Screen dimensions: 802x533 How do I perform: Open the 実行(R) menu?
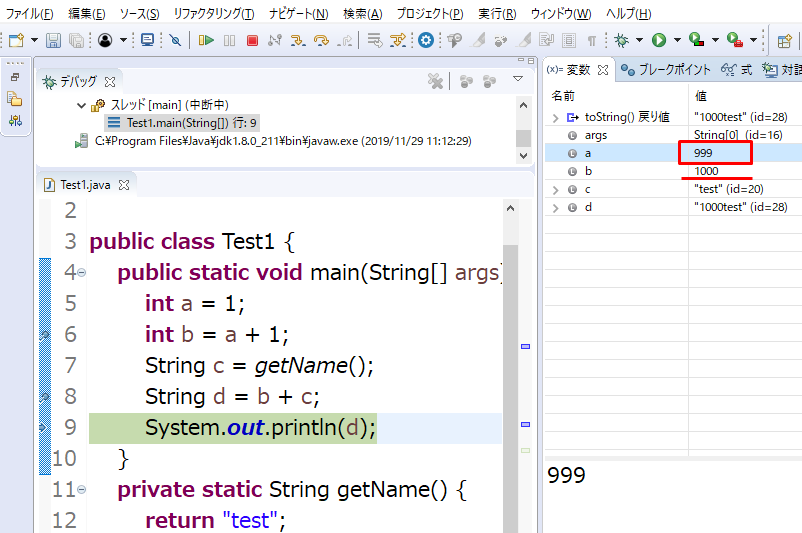click(x=497, y=13)
